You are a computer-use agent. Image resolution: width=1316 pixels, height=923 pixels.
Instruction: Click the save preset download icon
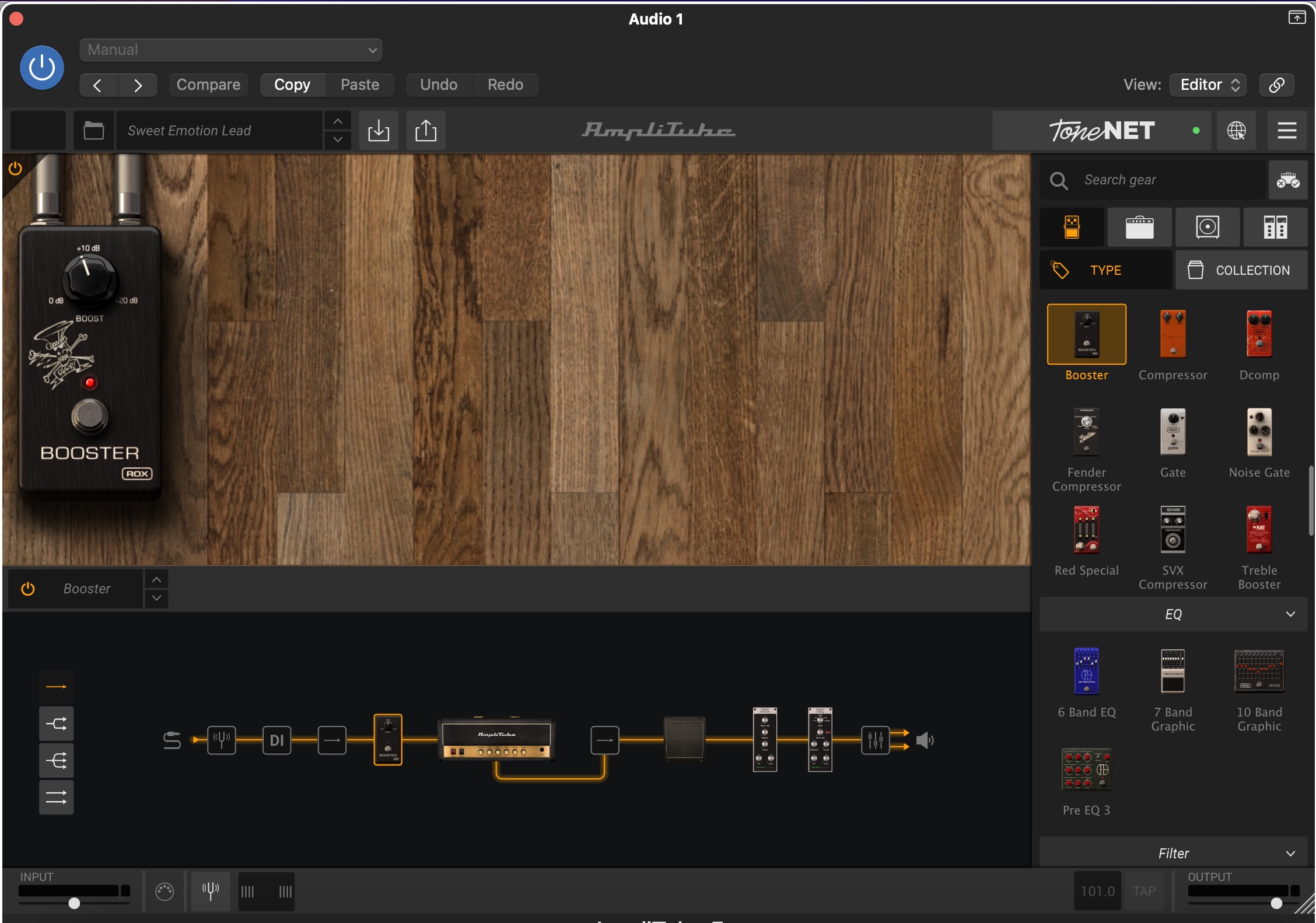click(379, 131)
